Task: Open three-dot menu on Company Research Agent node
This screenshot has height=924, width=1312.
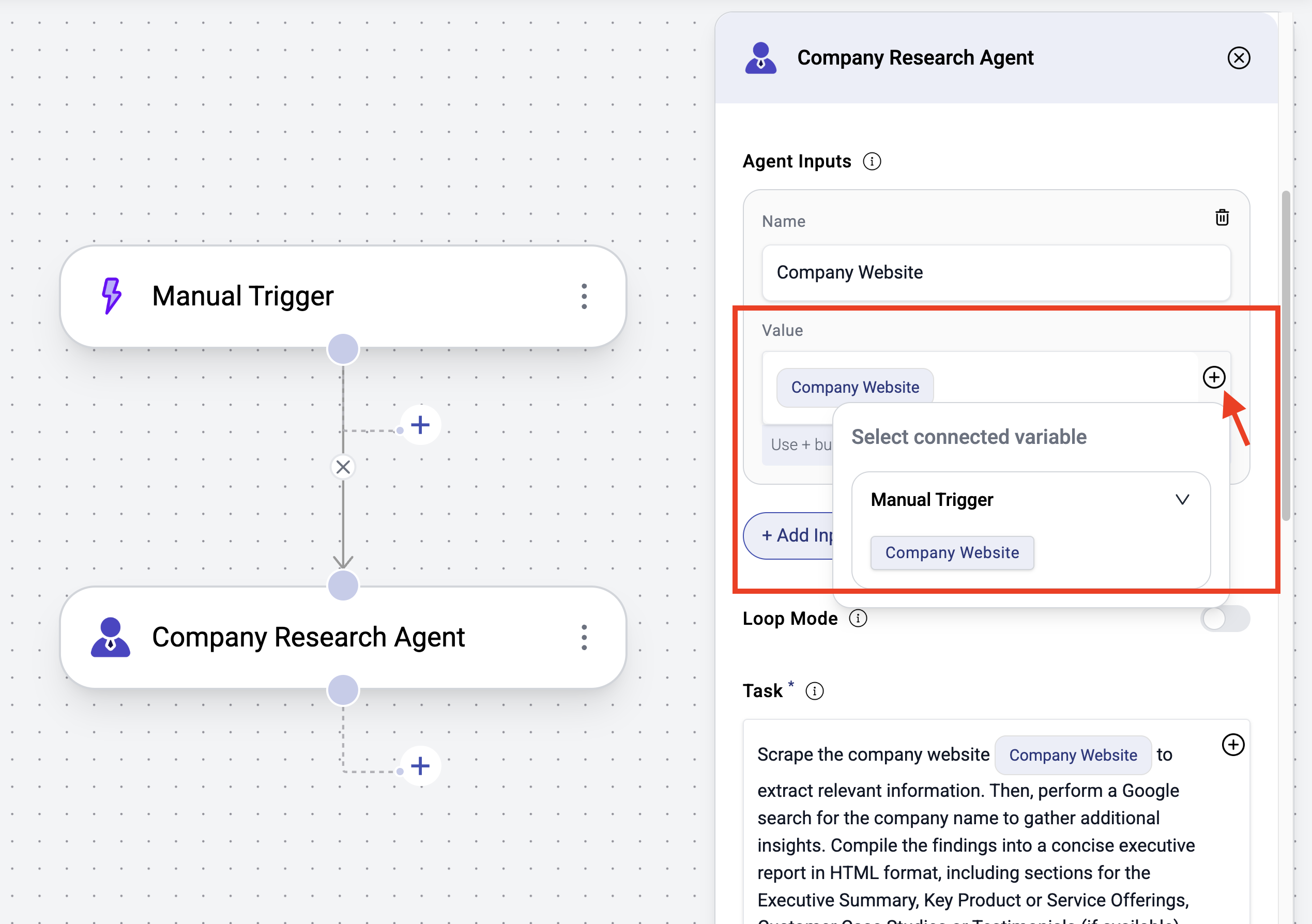Action: click(x=584, y=637)
